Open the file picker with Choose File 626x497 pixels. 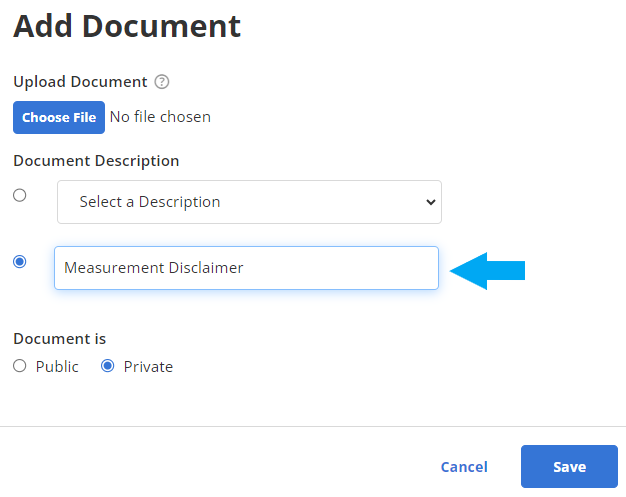pyautogui.click(x=59, y=117)
